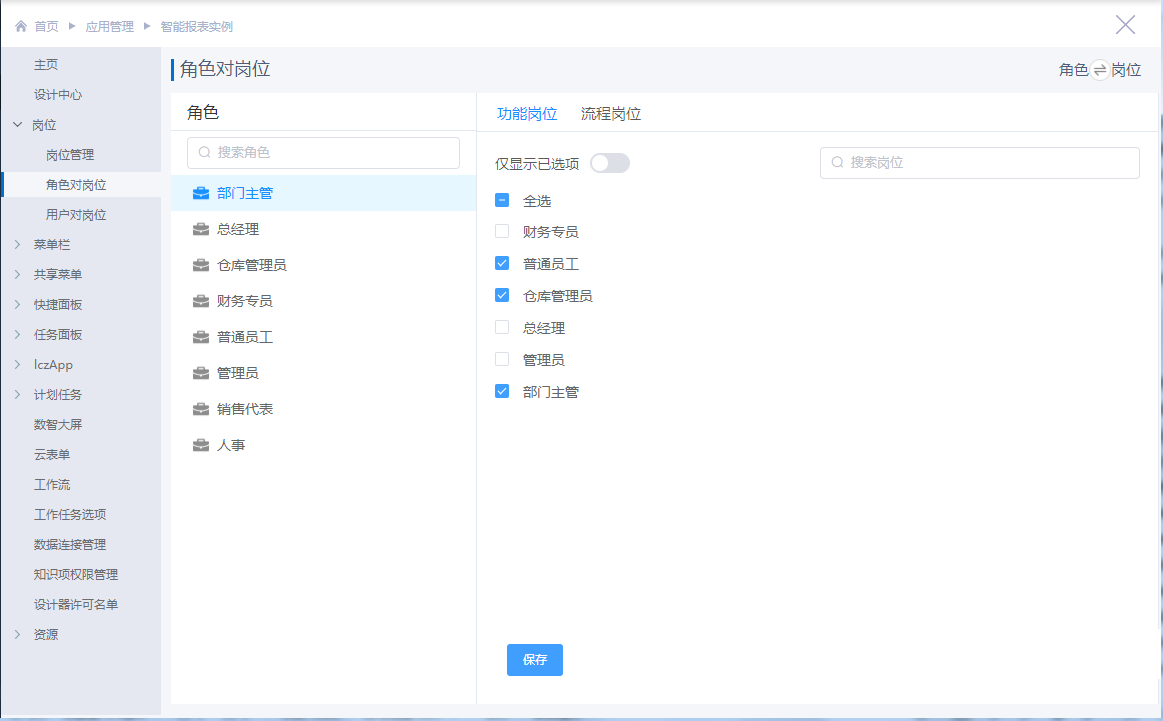The height and width of the screenshot is (721, 1163).
Task: Expand the 菜单栏 sidebar section
Action: pyautogui.click(x=18, y=245)
